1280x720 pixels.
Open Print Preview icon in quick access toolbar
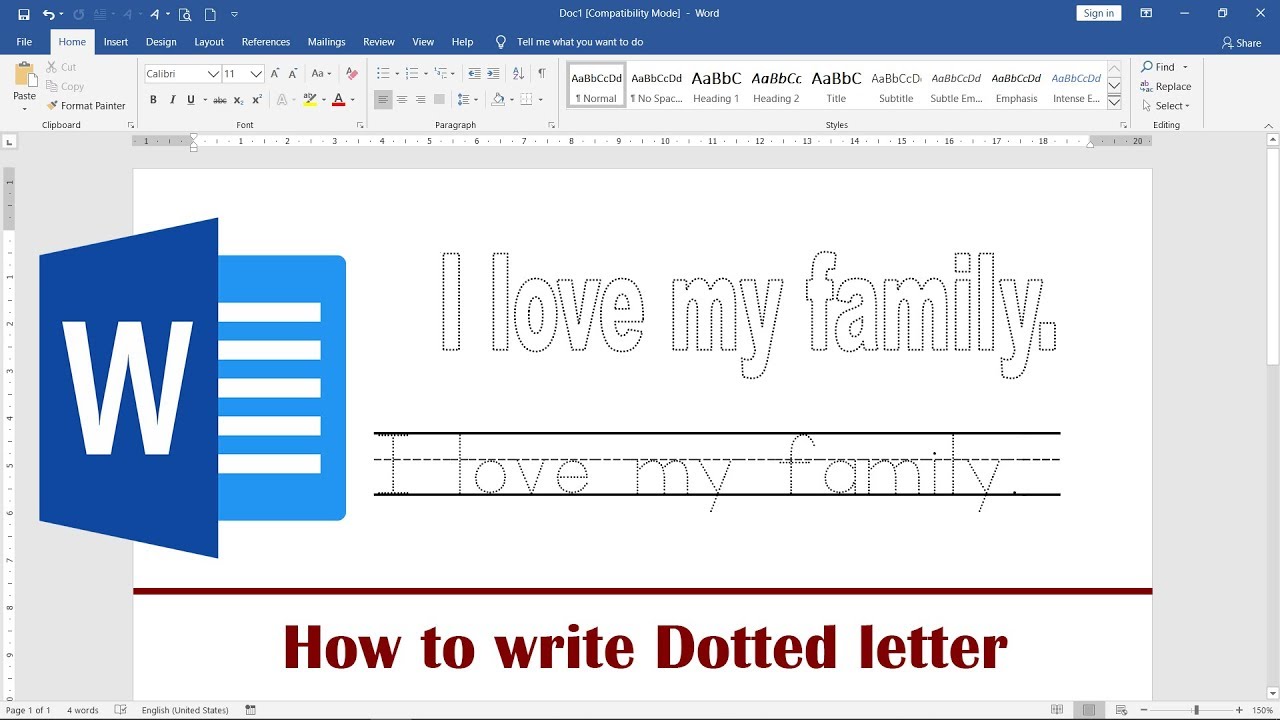click(x=185, y=14)
